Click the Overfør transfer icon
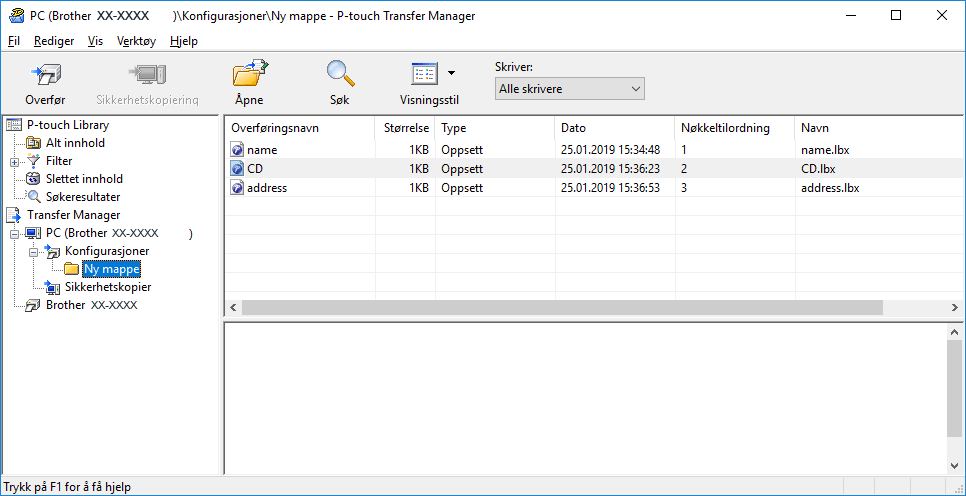Screen dimensions: 966x496 pos(45,75)
